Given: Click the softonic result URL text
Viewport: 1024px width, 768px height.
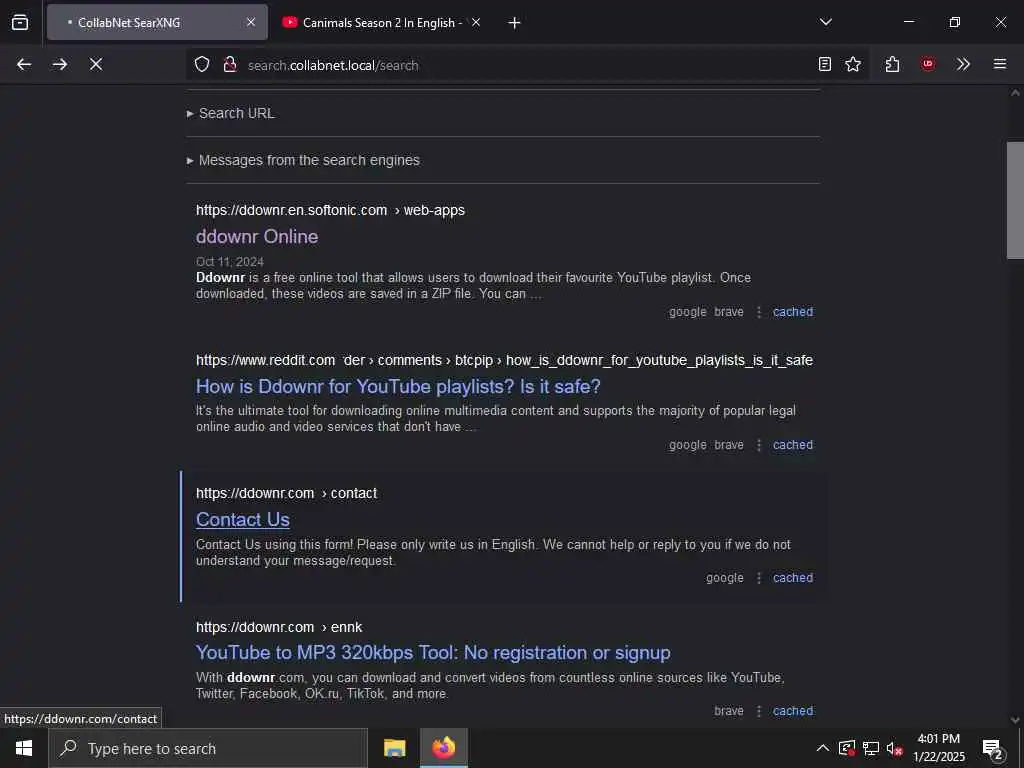Looking at the screenshot, I should 330,210.
